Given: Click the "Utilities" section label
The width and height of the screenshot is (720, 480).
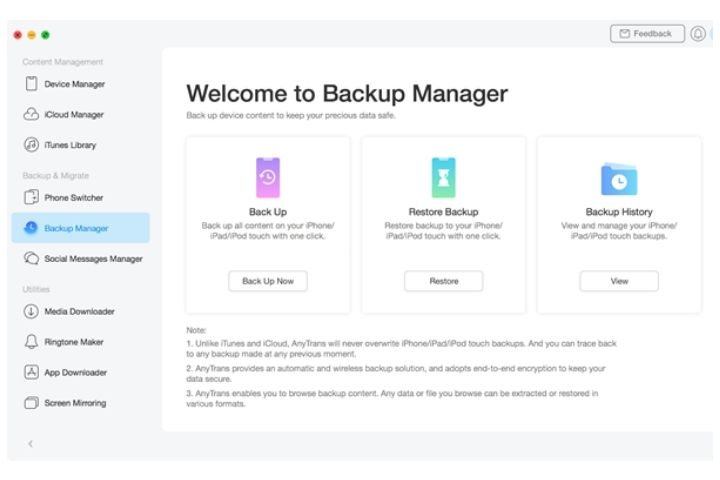Looking at the screenshot, I should [36, 289].
